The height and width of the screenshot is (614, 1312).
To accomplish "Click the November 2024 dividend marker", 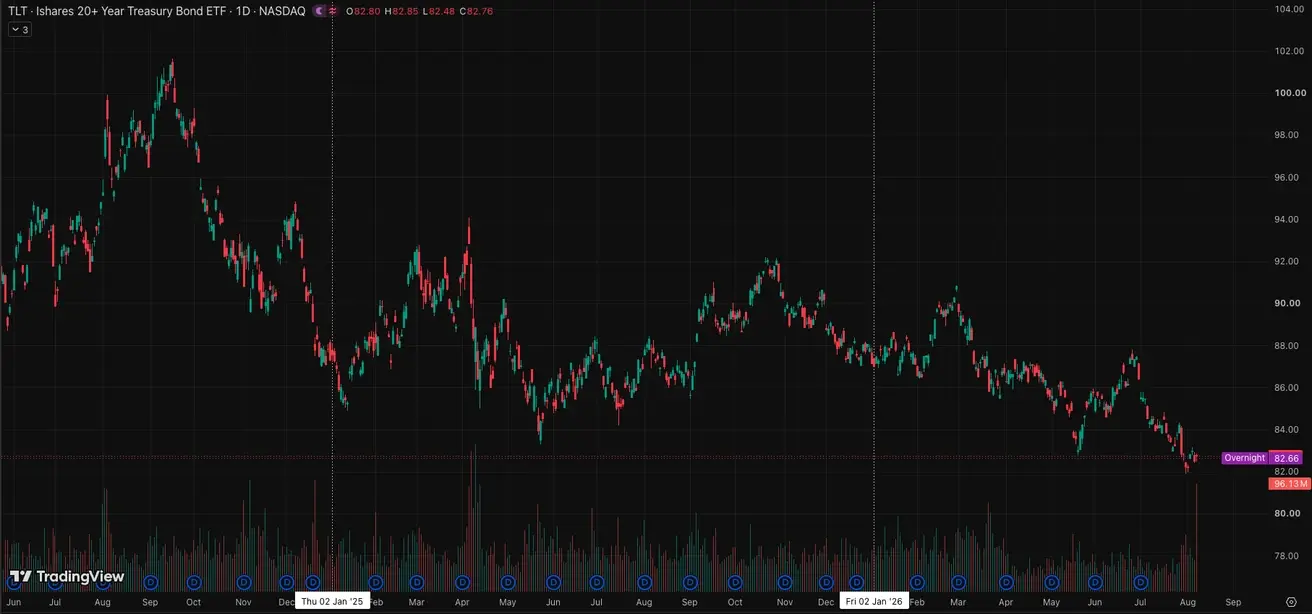I will (243, 581).
